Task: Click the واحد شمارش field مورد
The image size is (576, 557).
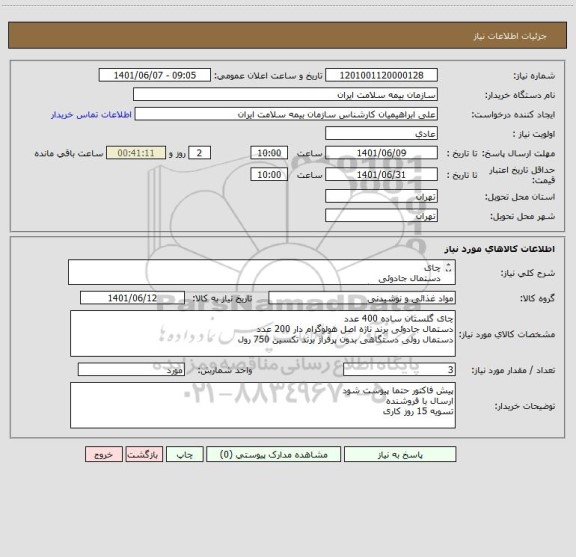Action: pyautogui.click(x=131, y=370)
